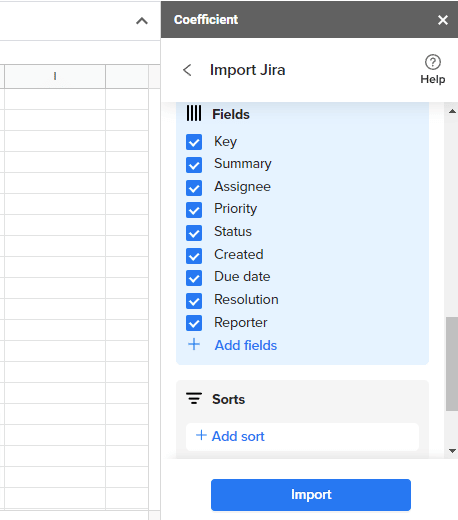Click the plus icon beside Add fields
Screen dimensions: 458x520
194,344
